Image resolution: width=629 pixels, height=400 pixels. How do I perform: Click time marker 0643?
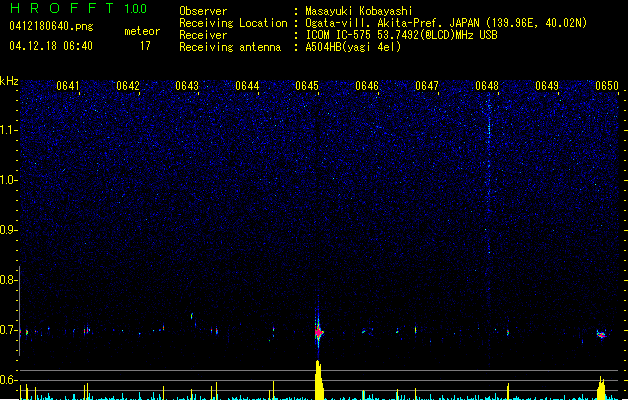[x=187, y=86]
